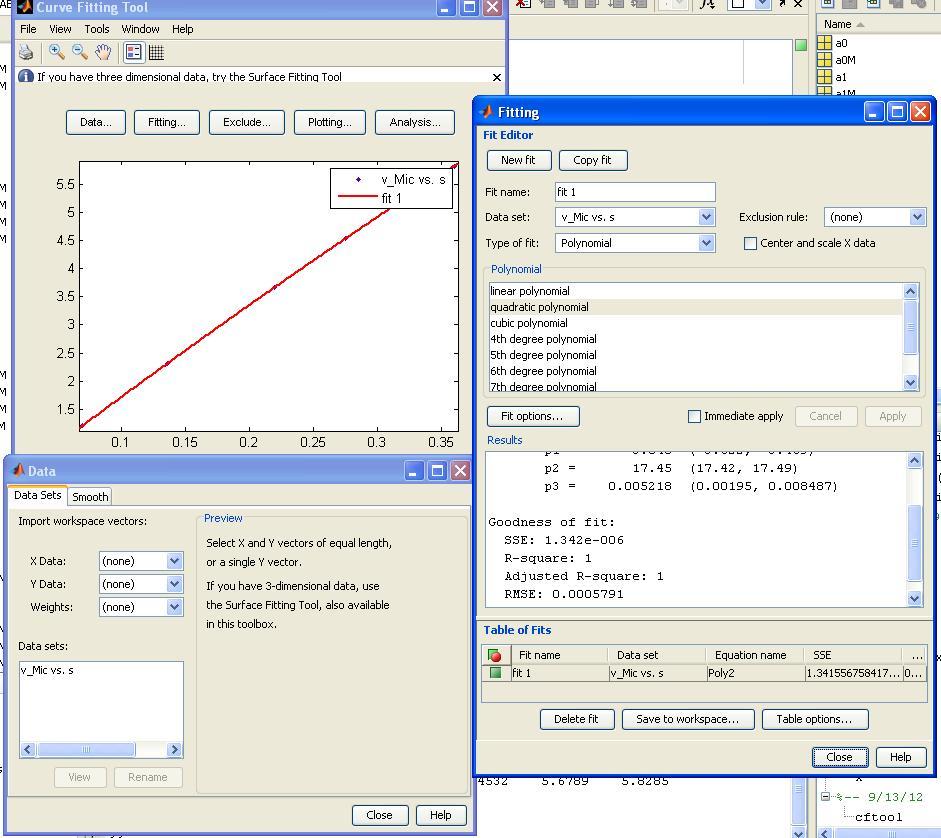Screen dimensions: 941x838
Task: Select 4th degree polynomial in list
Action: (x=696, y=339)
